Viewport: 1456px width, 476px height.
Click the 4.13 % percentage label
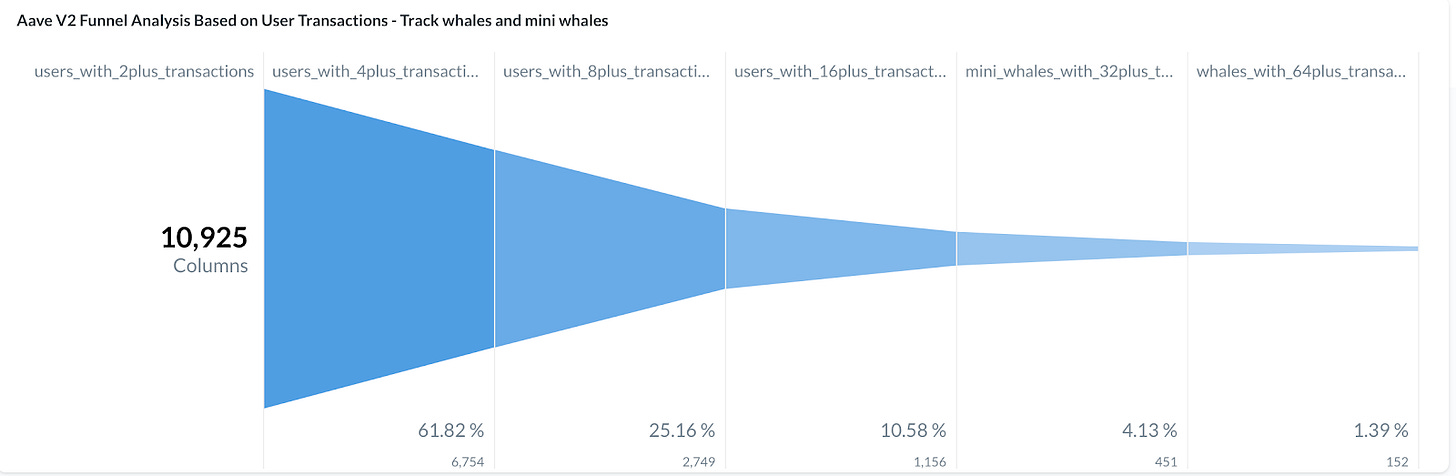tap(1150, 431)
